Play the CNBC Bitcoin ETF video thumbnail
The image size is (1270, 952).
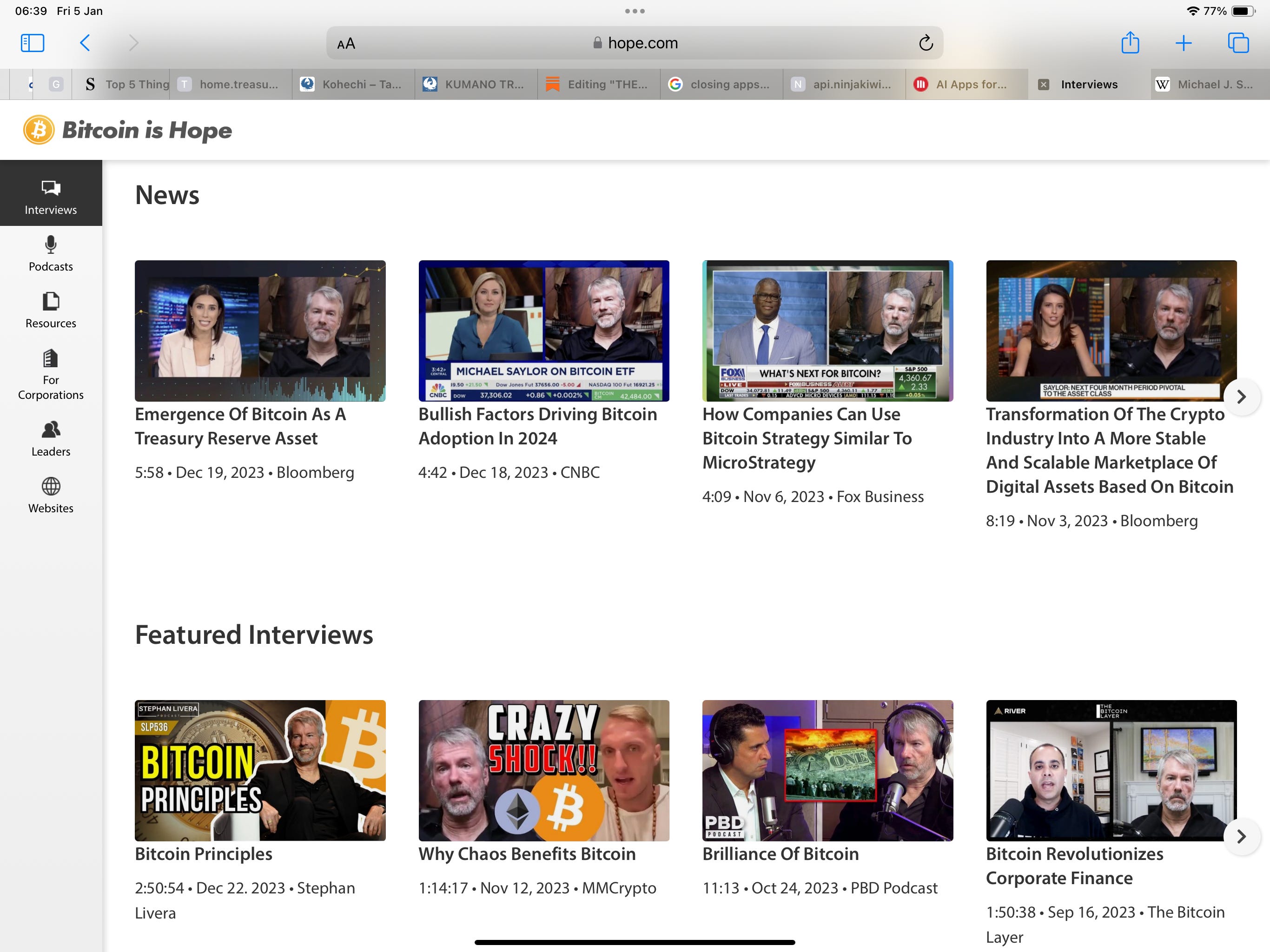(544, 331)
